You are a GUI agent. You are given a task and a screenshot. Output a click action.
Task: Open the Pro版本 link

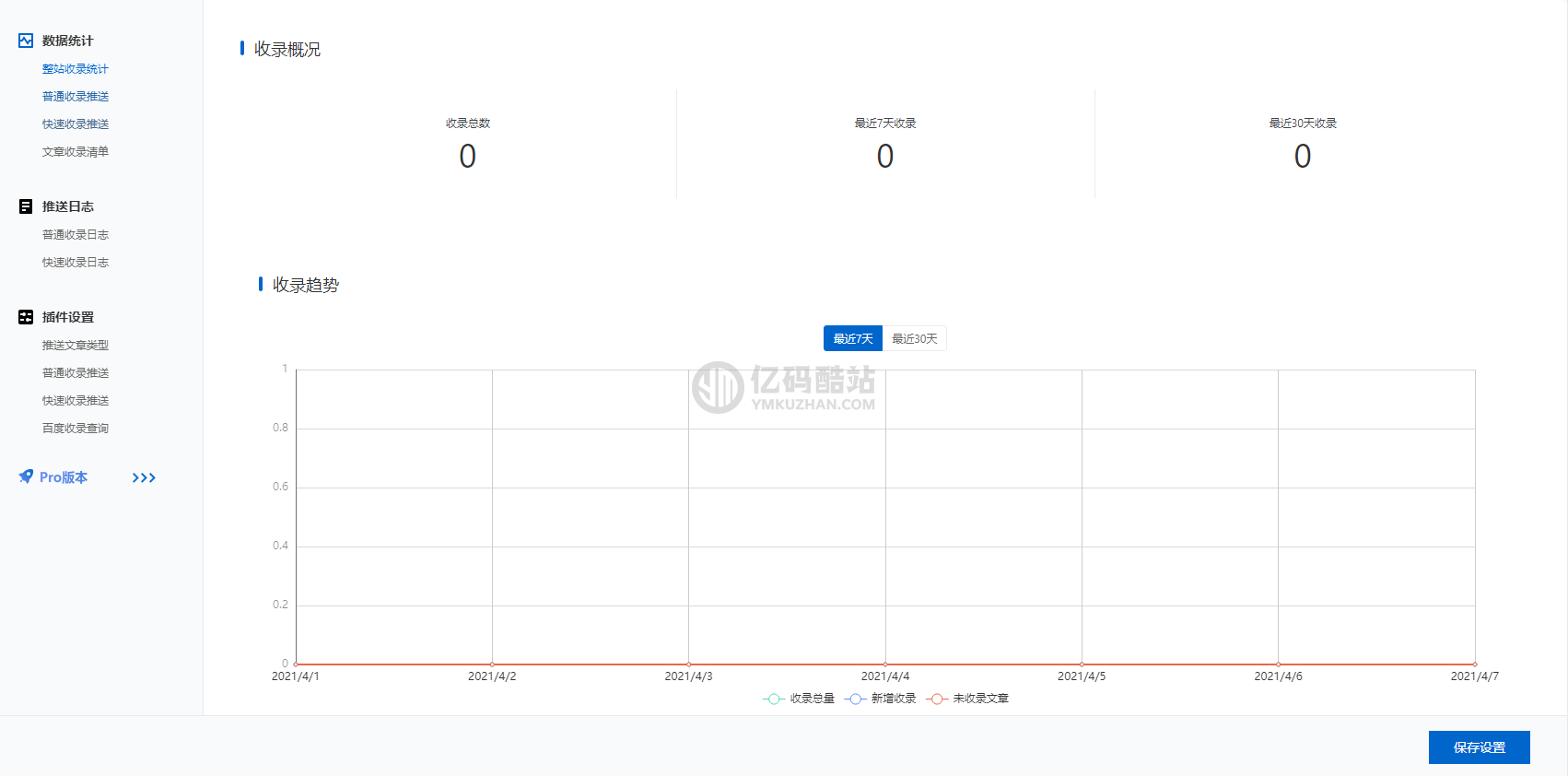[x=64, y=477]
